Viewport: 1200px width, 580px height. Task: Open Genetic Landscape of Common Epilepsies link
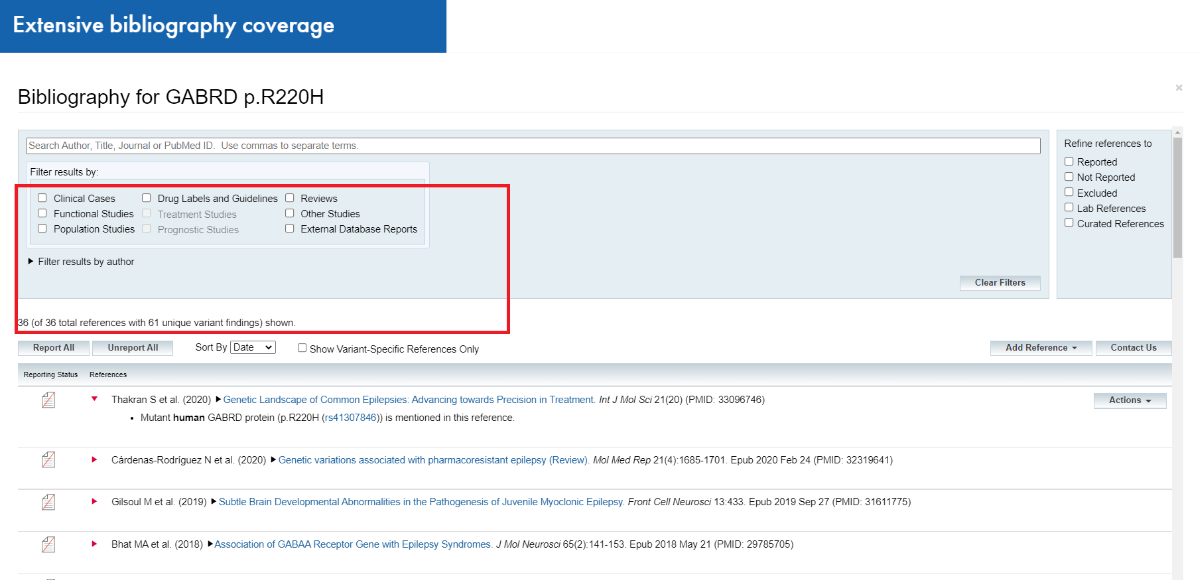(x=409, y=400)
